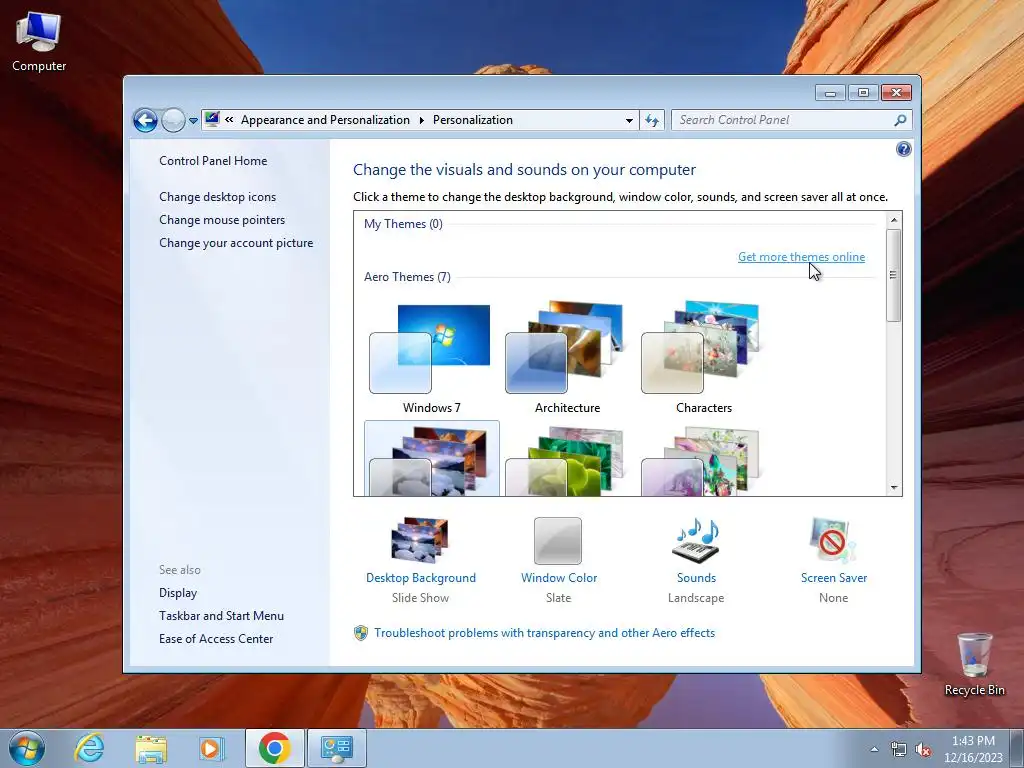This screenshot has width=1024, height=768.
Task: Select the purple flowers theme thumbnail
Action: point(703,460)
